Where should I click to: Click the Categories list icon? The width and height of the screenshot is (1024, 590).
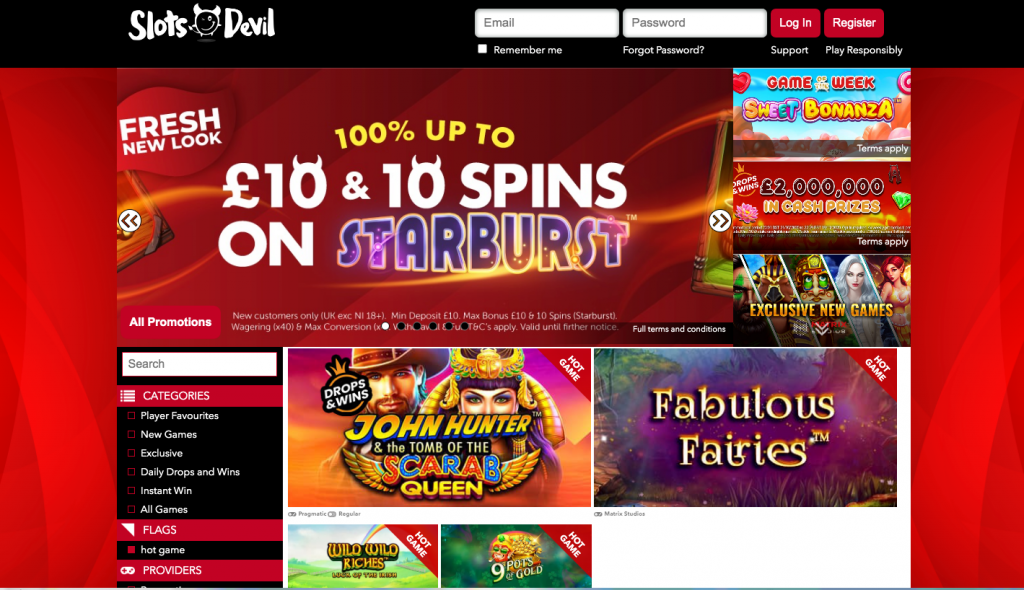pyautogui.click(x=127, y=396)
